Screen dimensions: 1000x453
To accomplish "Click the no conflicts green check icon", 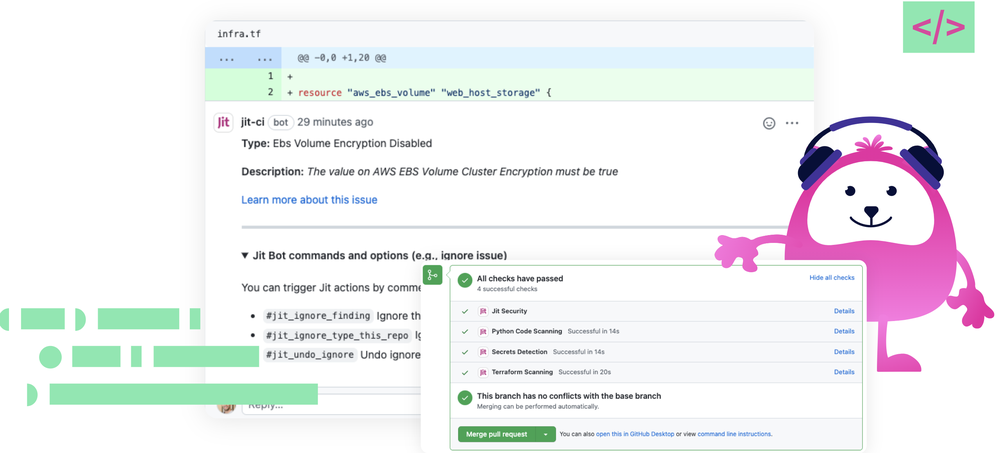I will 465,397.
